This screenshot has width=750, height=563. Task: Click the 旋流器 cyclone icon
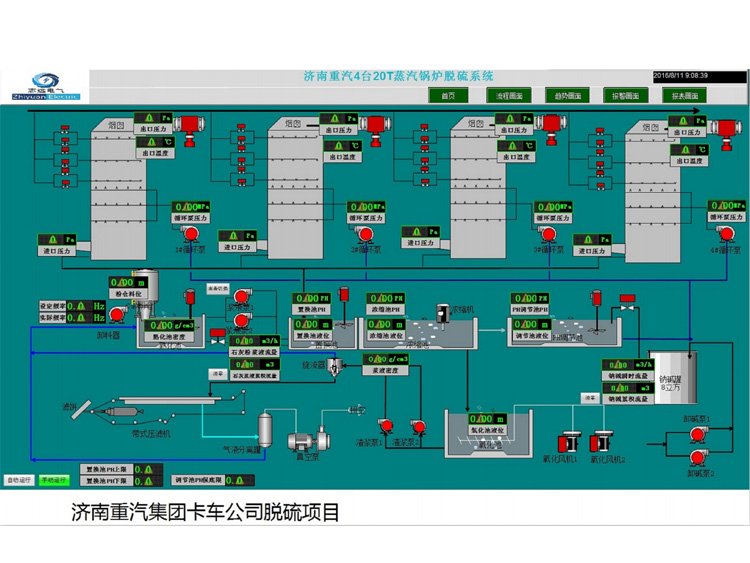point(335,367)
